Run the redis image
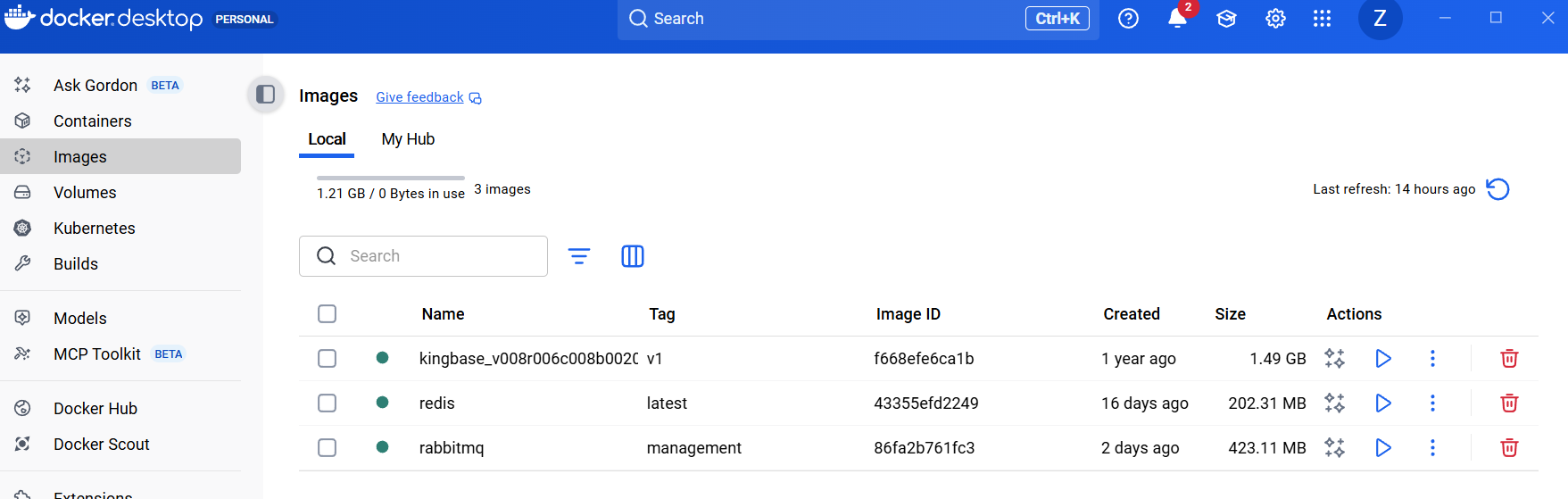The image size is (1568, 499). 1383,403
